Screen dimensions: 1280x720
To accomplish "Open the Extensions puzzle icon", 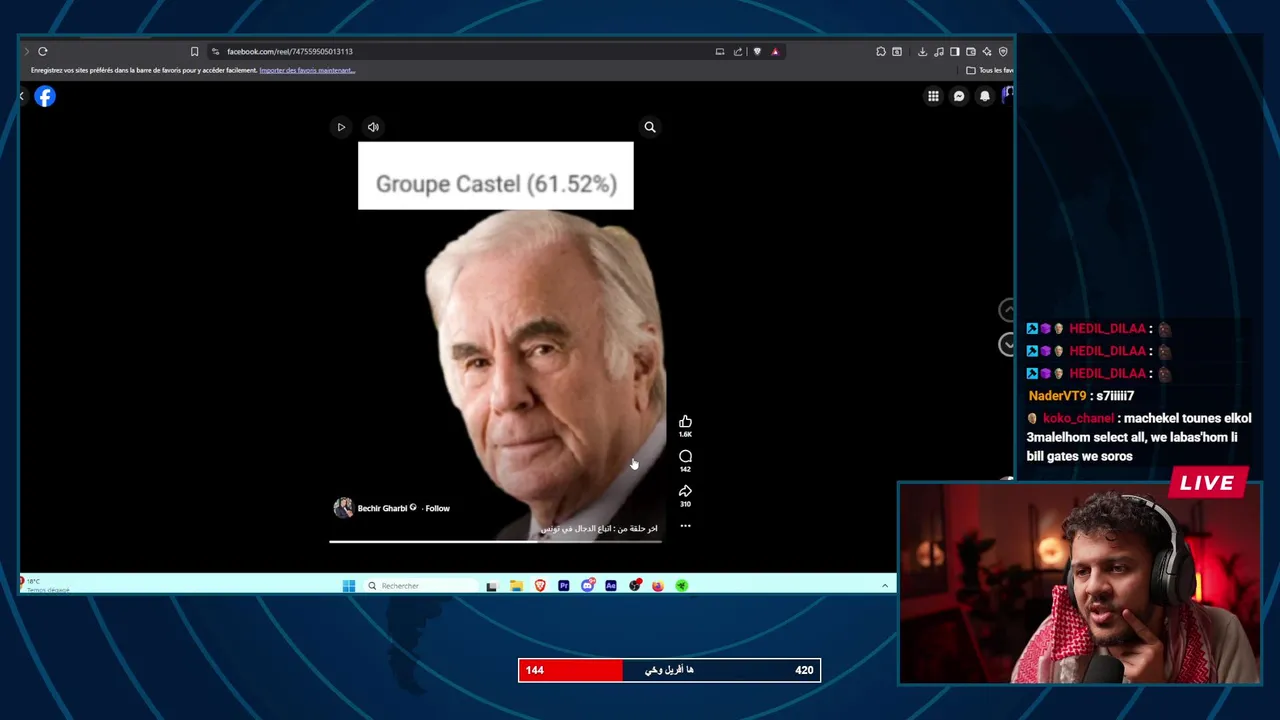I will (x=881, y=51).
